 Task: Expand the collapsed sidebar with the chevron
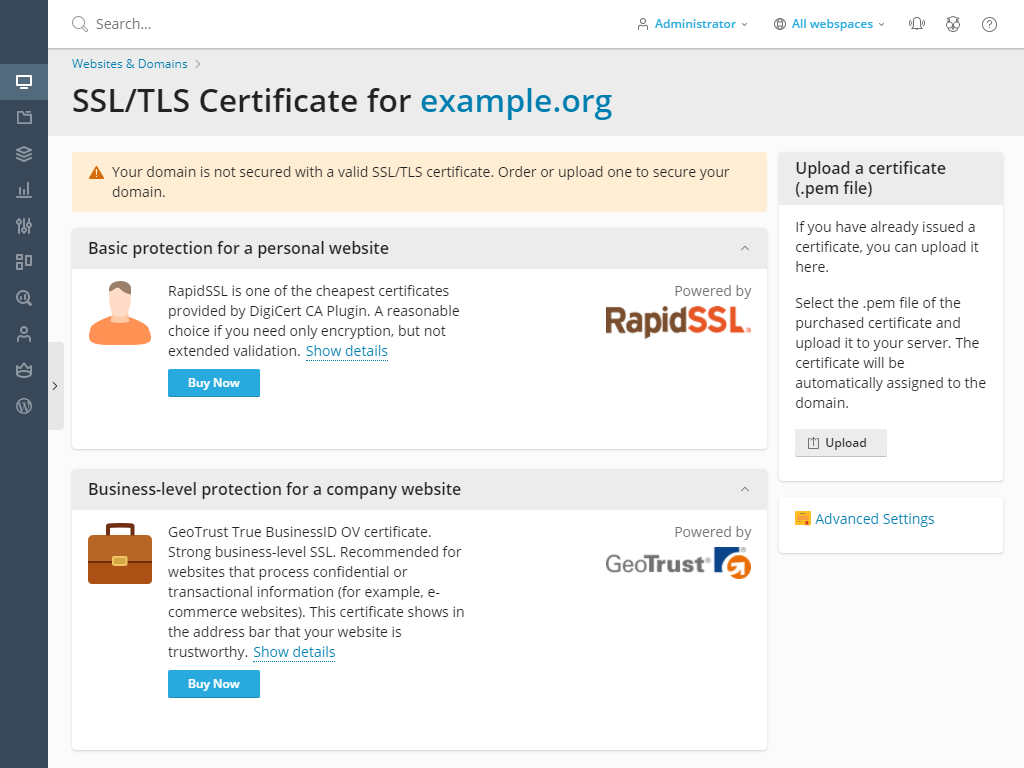55,385
